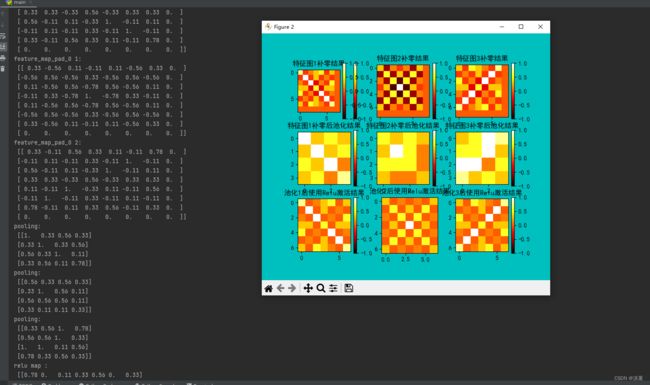Activate the Pan axes tool
650x385 pixels.
308,288
